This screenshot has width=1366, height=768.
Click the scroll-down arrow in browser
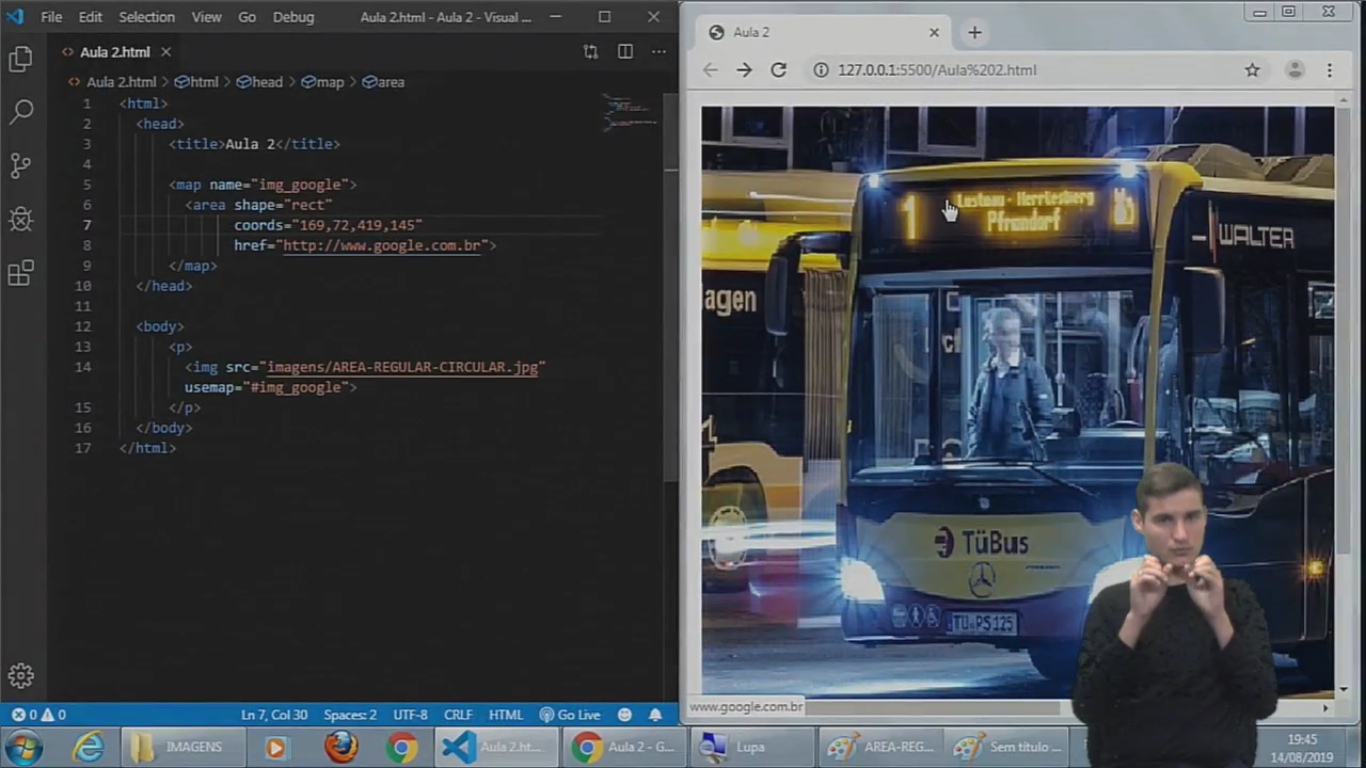click(x=1344, y=689)
